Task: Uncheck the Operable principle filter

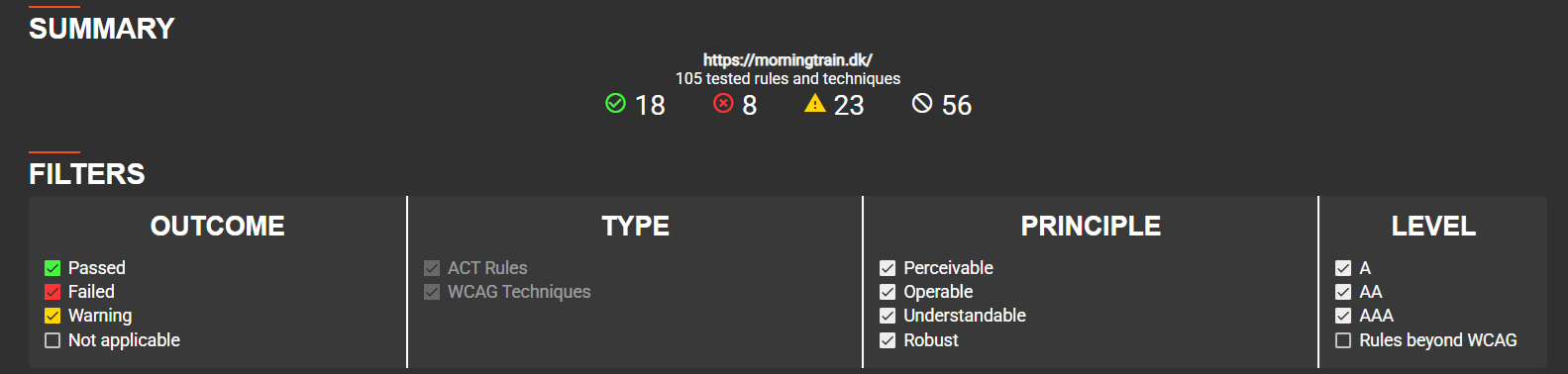Action: (x=888, y=292)
